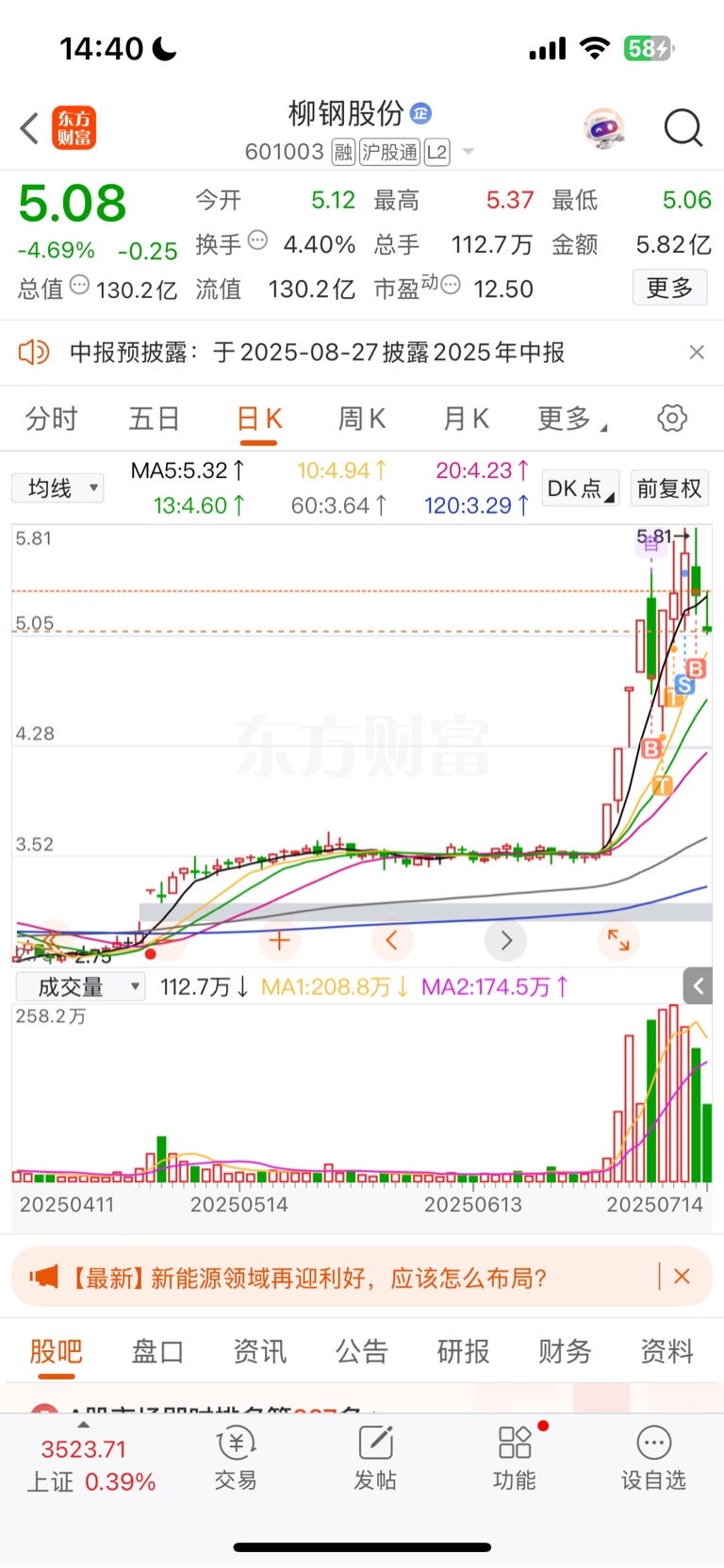This screenshot has height=1568, width=724.
Task: Tap the stock name 柳钢股份
Action: click(x=346, y=114)
